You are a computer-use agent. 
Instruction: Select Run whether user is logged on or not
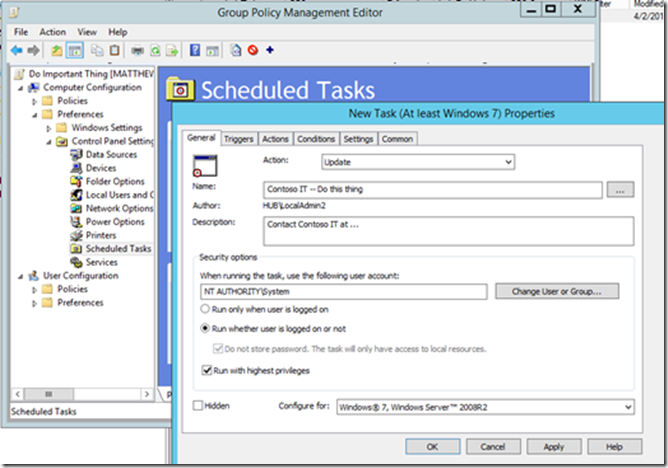click(205, 328)
